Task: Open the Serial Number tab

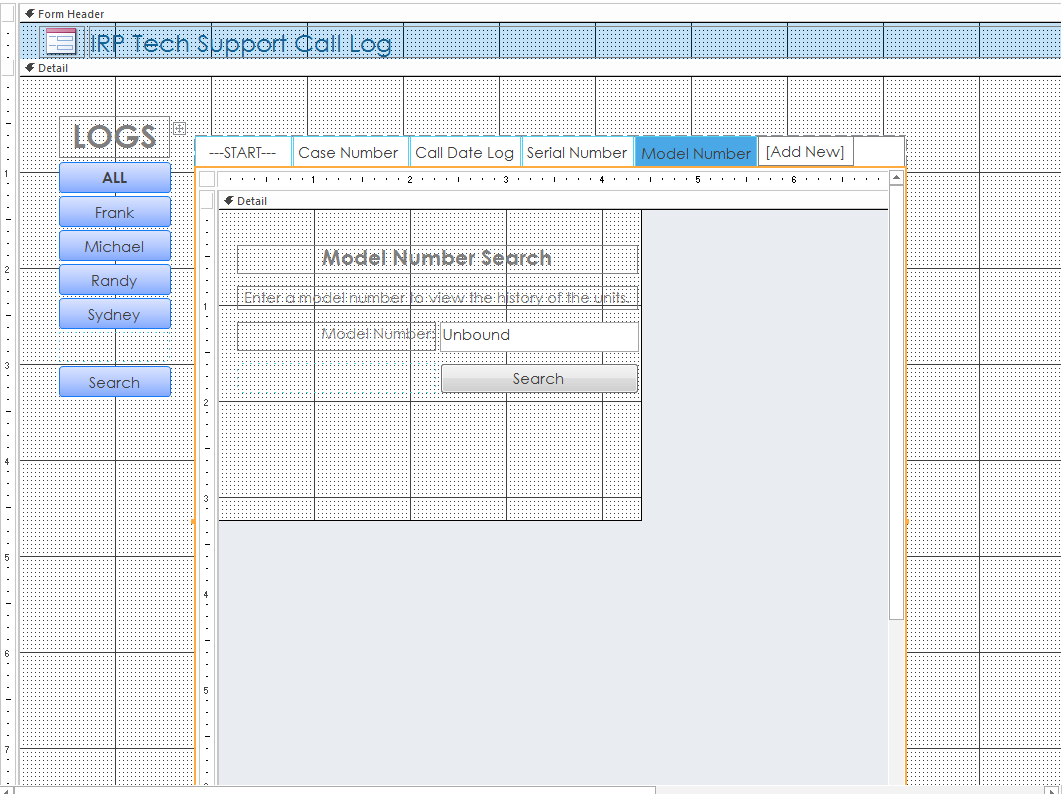Action: (576, 152)
